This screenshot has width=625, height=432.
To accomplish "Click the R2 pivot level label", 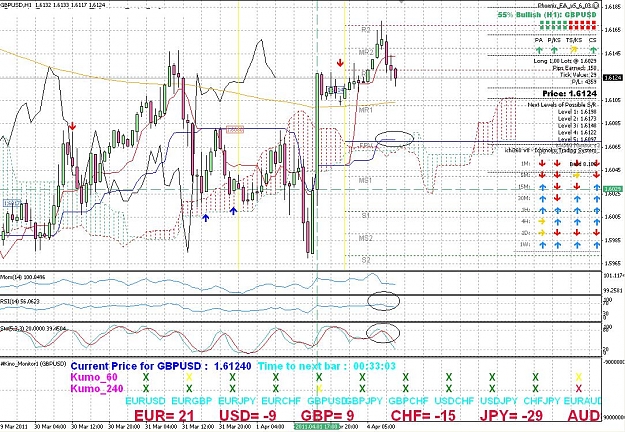I will (366, 30).
